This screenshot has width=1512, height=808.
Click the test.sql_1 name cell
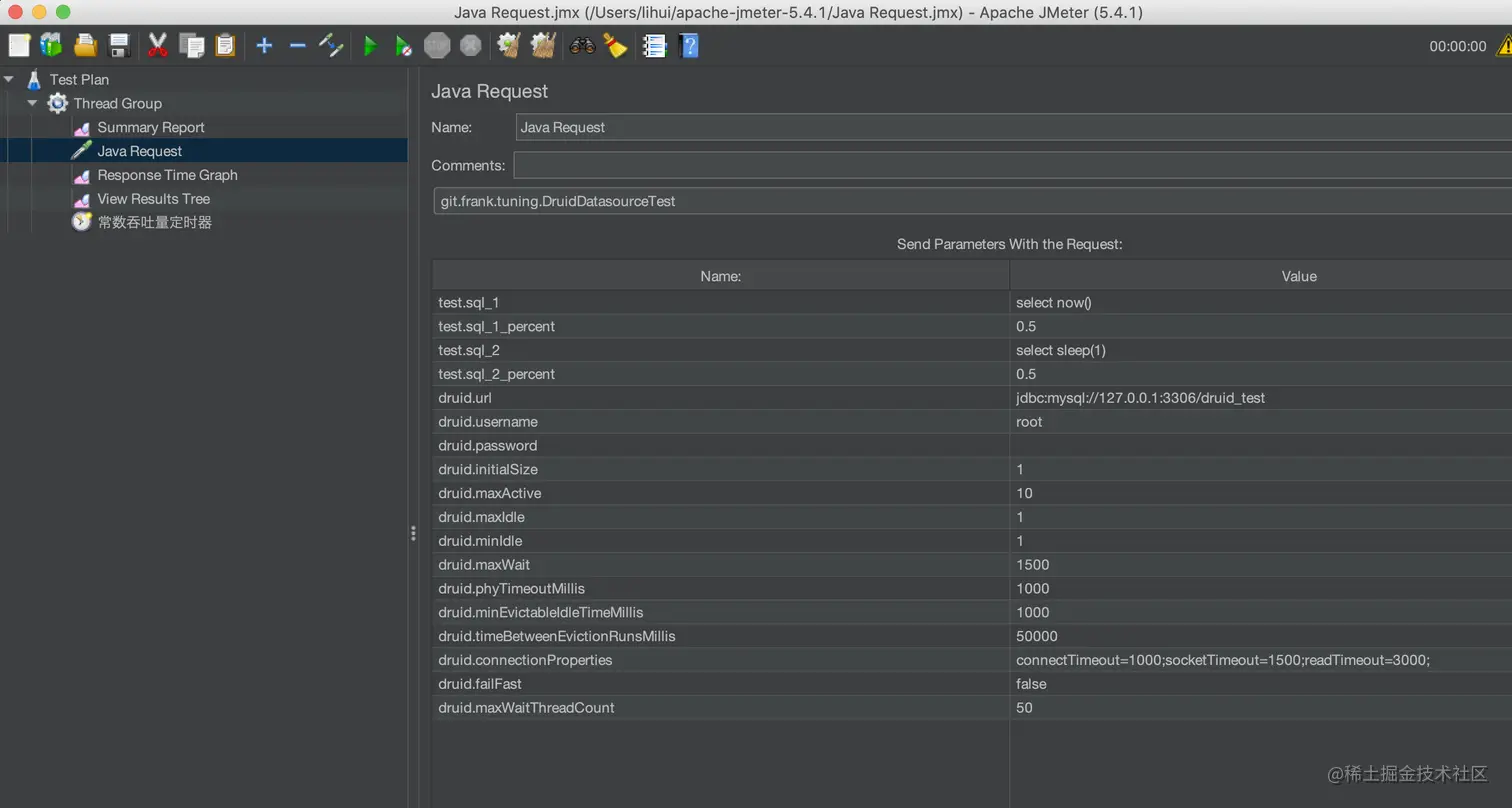tap(720, 302)
